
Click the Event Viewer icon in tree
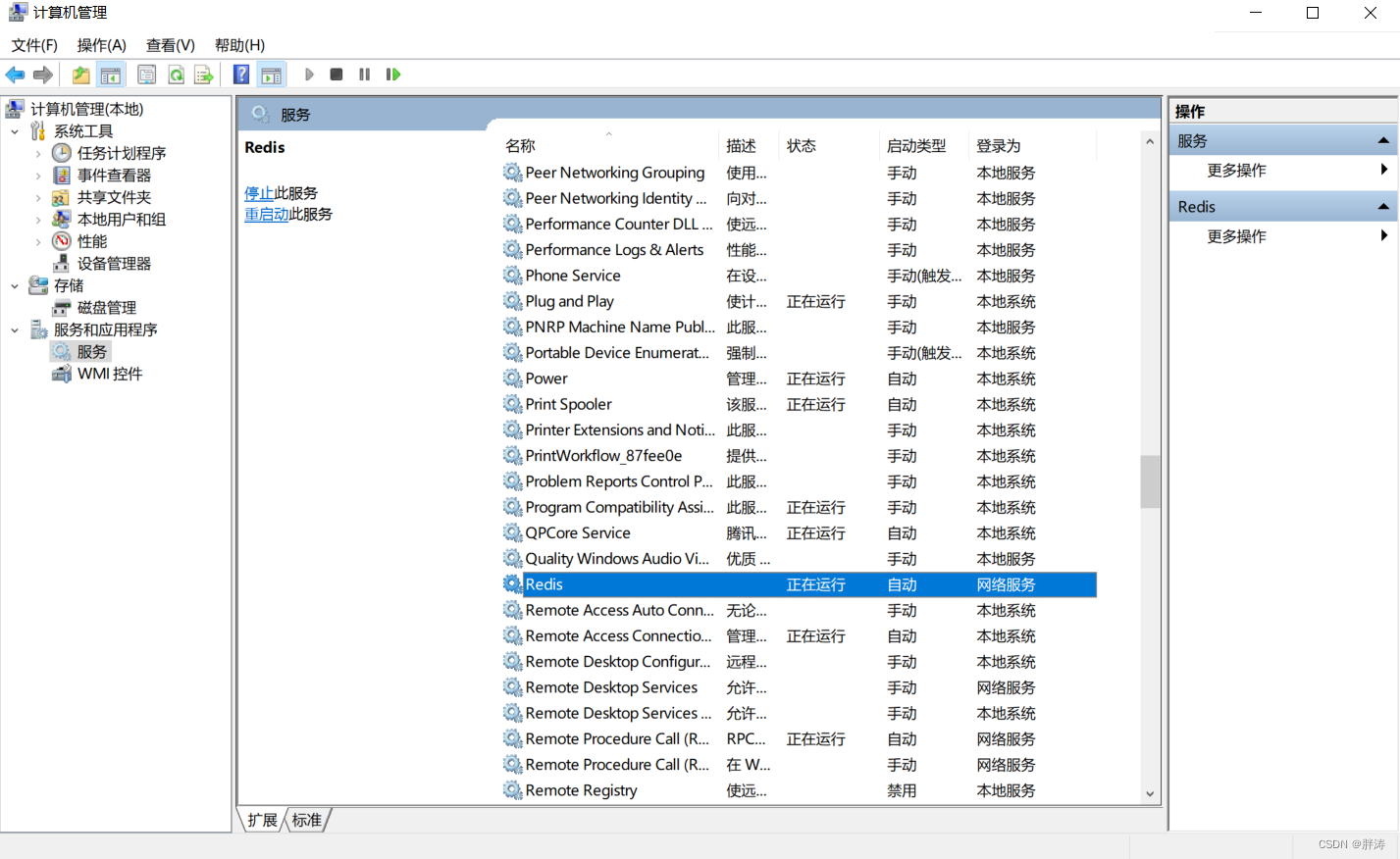(x=62, y=176)
